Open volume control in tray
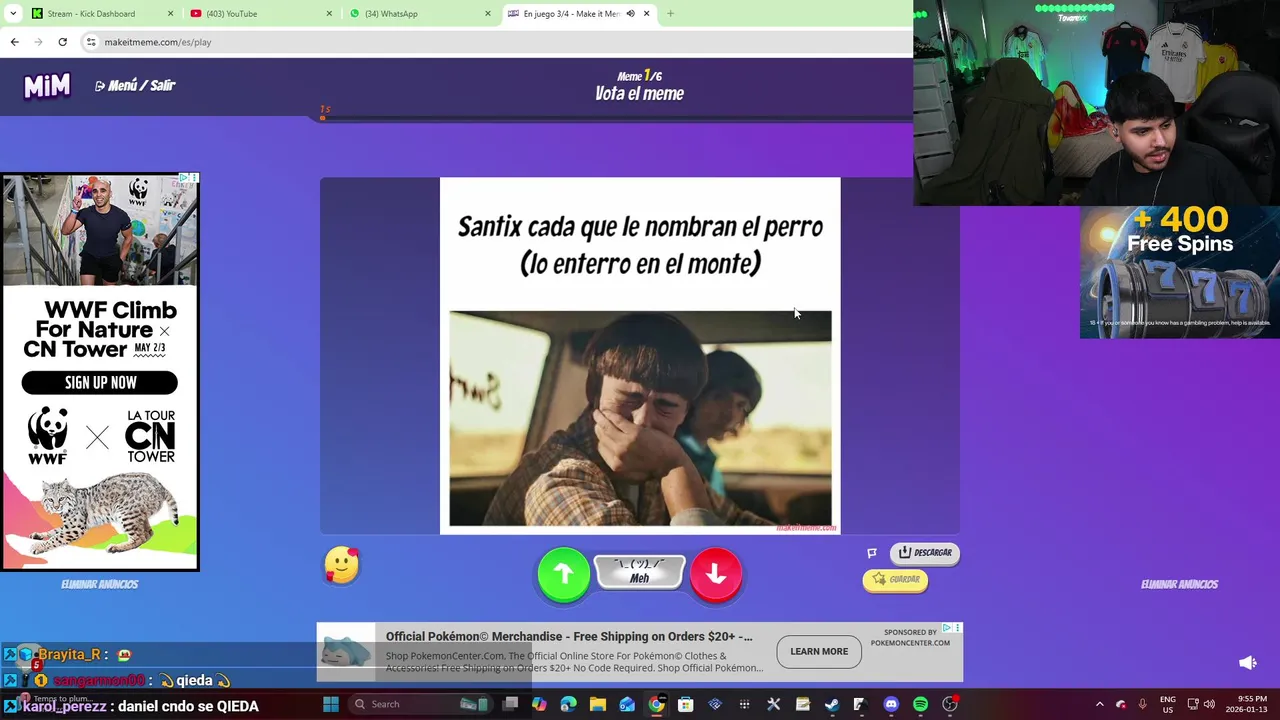 tap(1209, 704)
